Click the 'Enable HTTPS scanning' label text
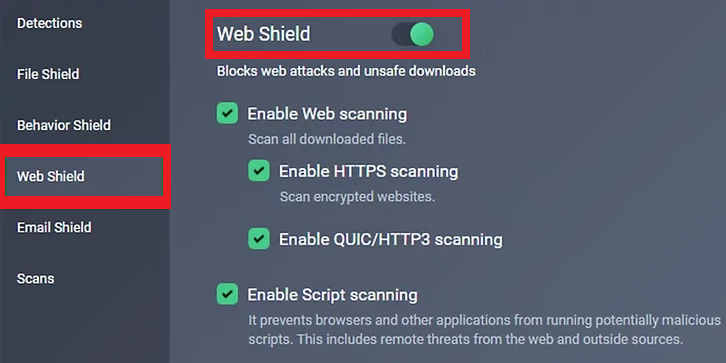 369,171
